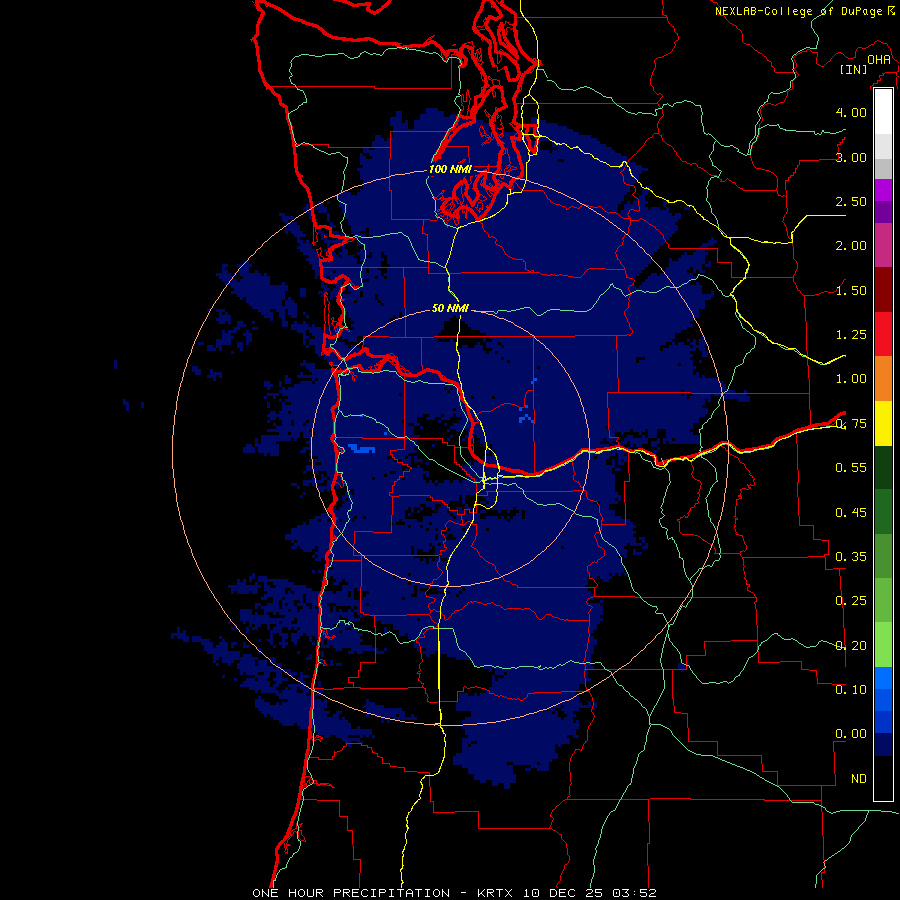Screen dimensions: 900x900
Task: Select the light blue 0.10 legend swatch
Action: click(x=883, y=678)
